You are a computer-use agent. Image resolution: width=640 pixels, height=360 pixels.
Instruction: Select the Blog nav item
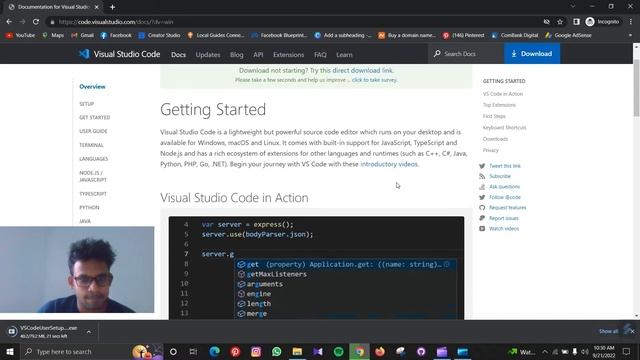pos(236,54)
